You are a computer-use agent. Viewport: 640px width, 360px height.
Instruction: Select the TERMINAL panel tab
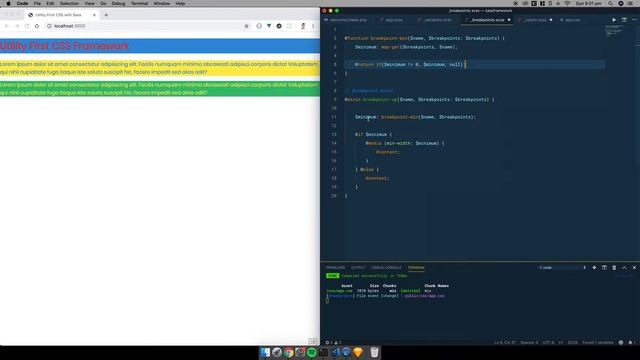pos(416,268)
